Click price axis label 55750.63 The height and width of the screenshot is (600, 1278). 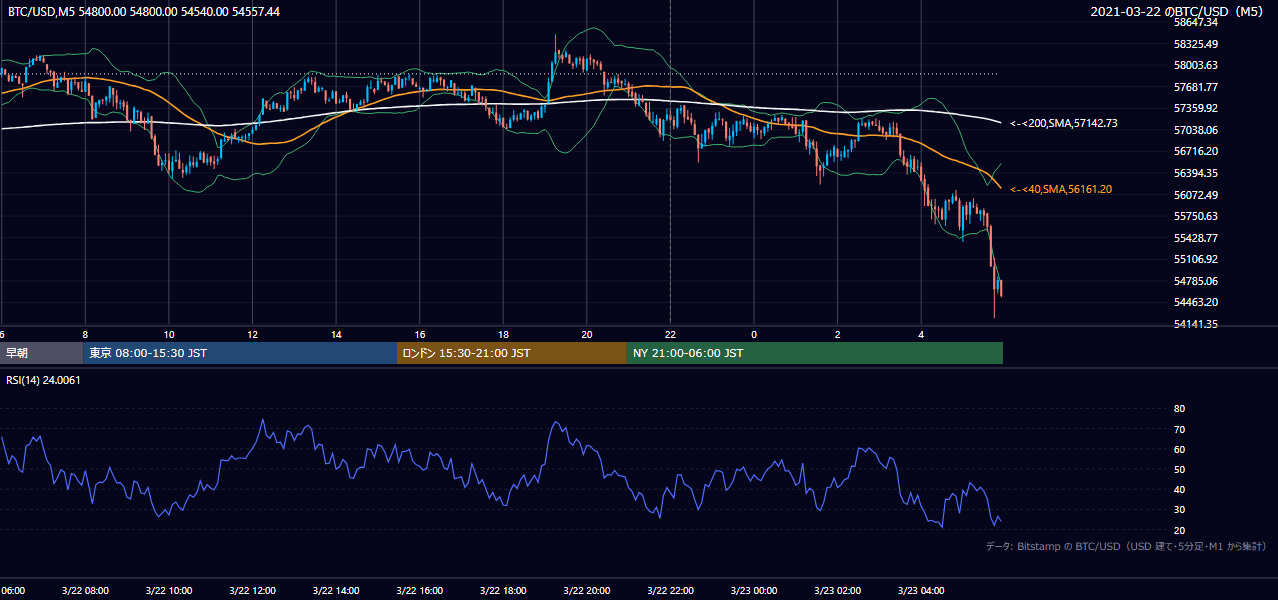1195,216
